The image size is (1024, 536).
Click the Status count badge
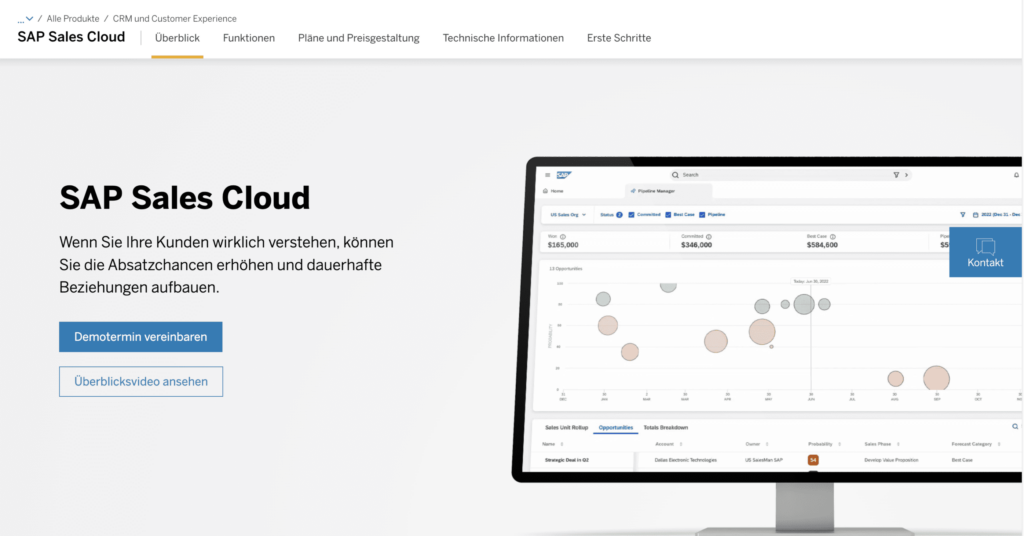pyautogui.click(x=619, y=215)
